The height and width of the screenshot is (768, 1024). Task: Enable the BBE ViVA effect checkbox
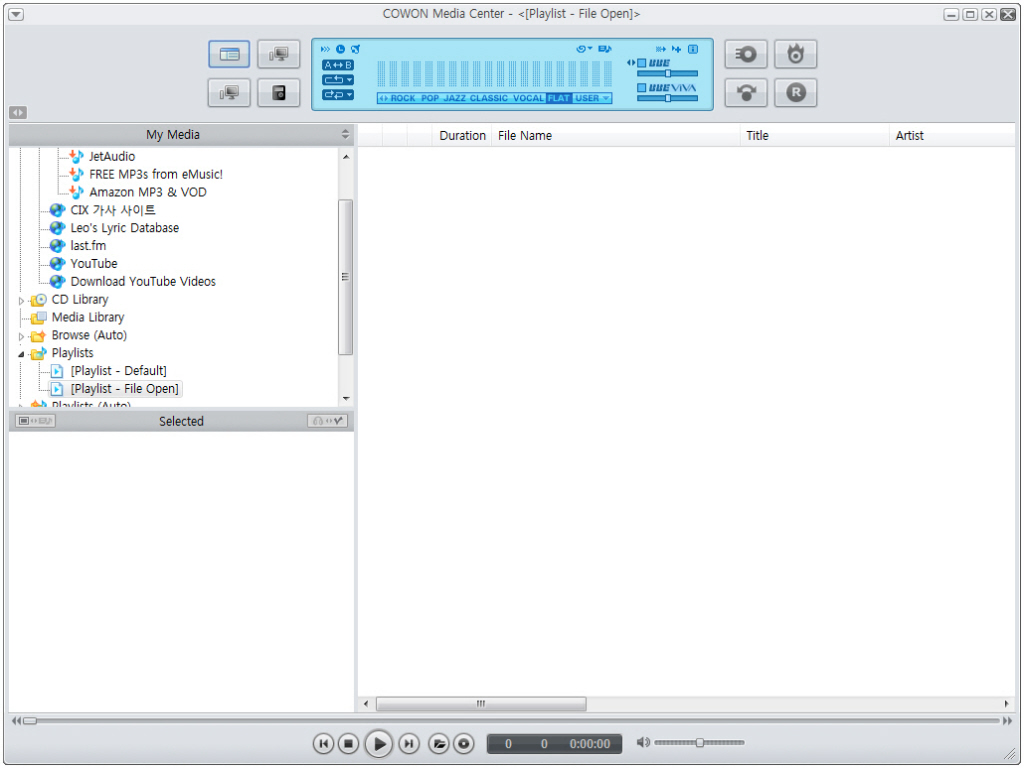pos(641,88)
